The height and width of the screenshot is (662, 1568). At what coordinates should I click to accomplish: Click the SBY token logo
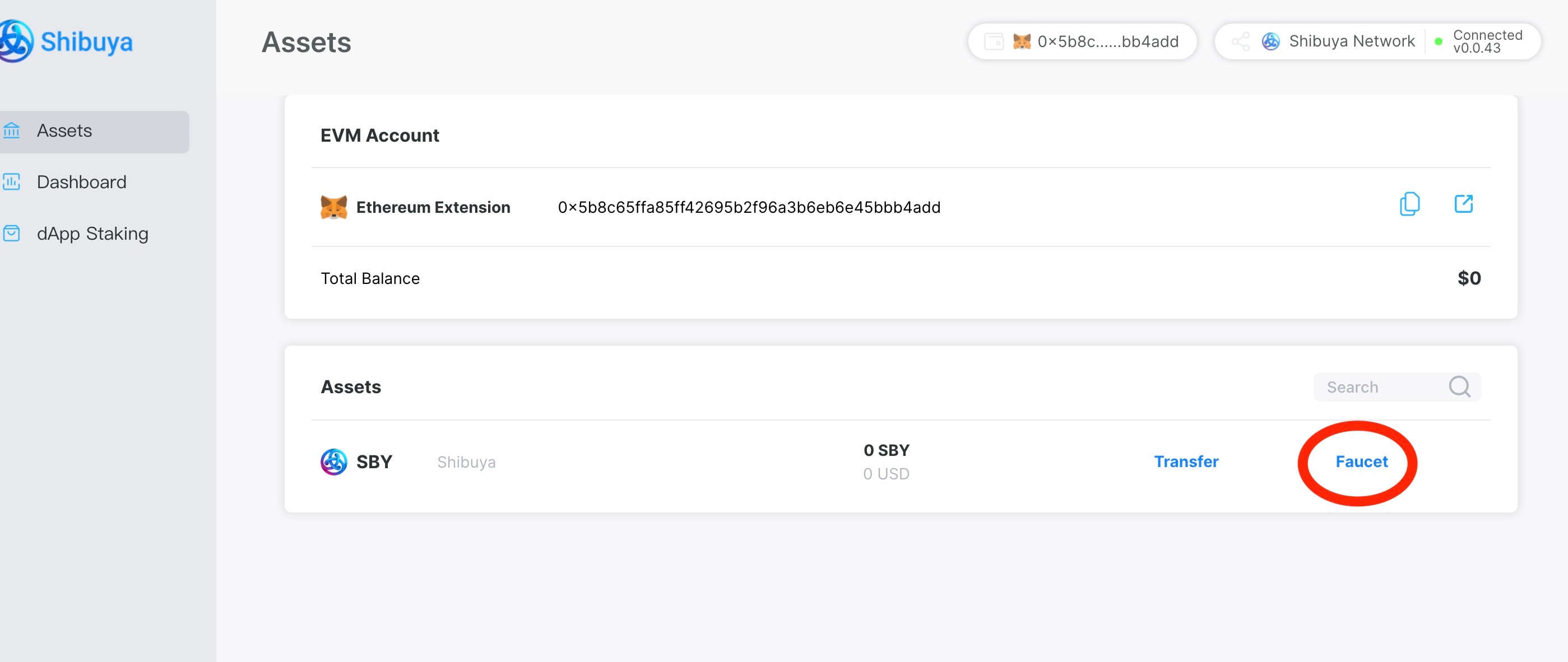tap(333, 462)
